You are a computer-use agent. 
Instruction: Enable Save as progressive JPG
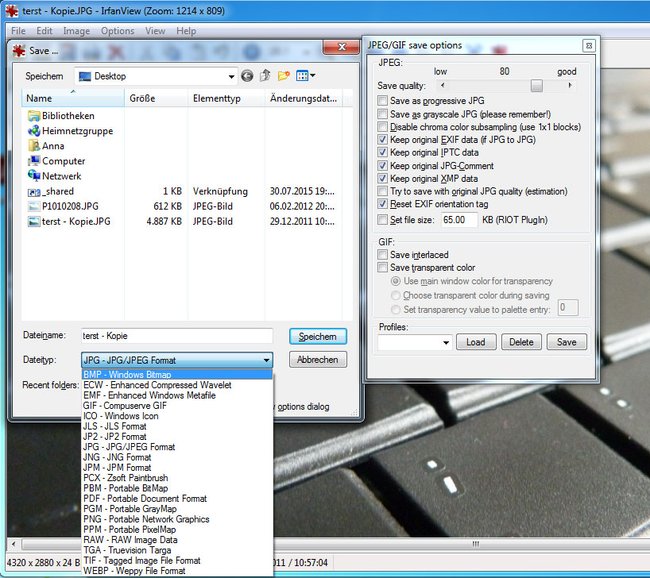click(382, 101)
